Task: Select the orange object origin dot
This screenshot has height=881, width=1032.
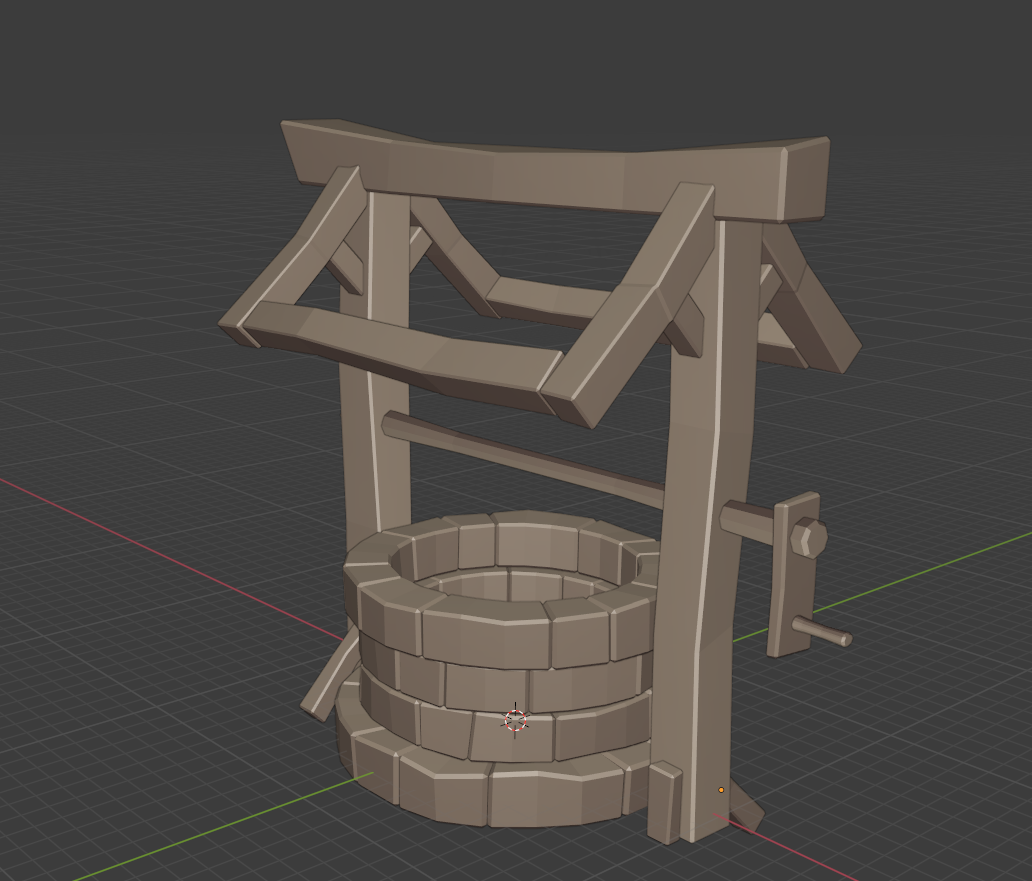Action: tap(721, 790)
